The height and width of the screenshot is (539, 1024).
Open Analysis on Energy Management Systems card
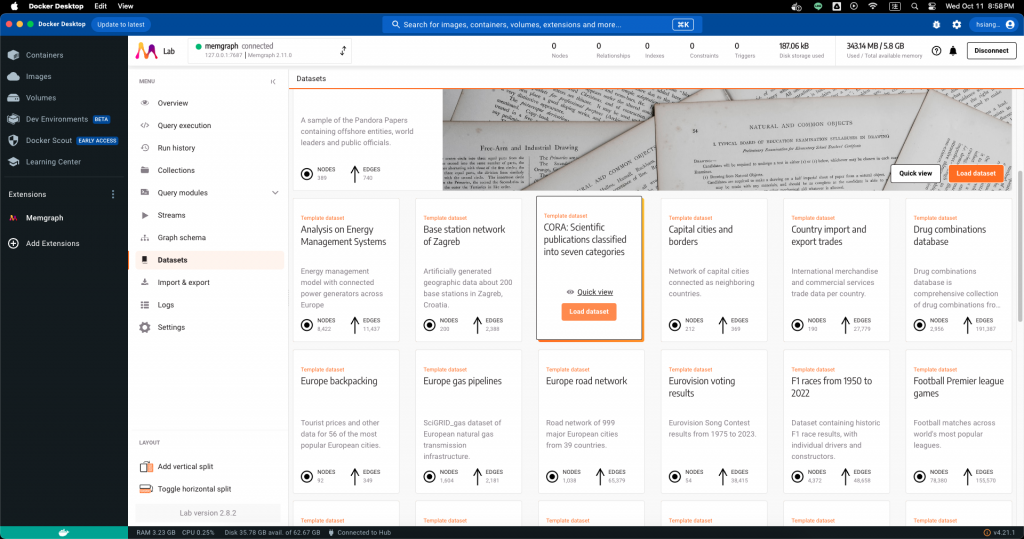click(346, 270)
